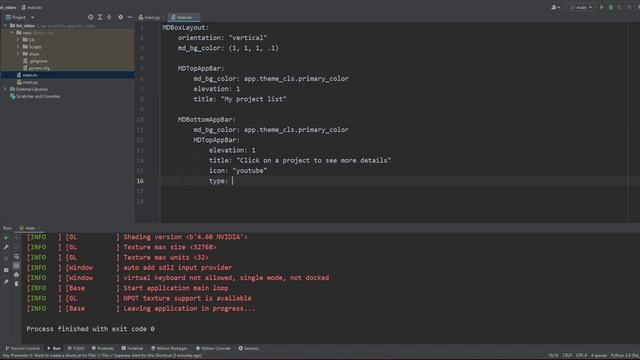The image size is (640, 360).
Task: Select pyvenv.cfg in Project tree
Action: pos(37,68)
